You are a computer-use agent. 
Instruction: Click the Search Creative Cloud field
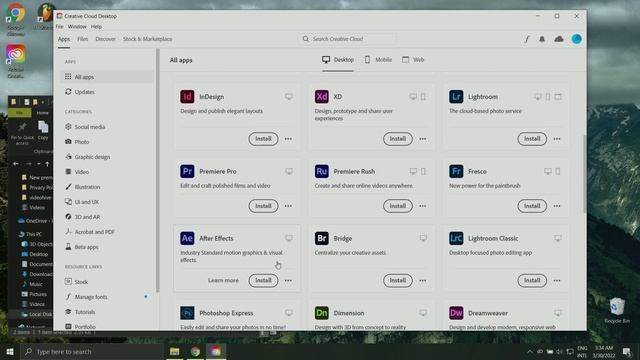(348, 39)
